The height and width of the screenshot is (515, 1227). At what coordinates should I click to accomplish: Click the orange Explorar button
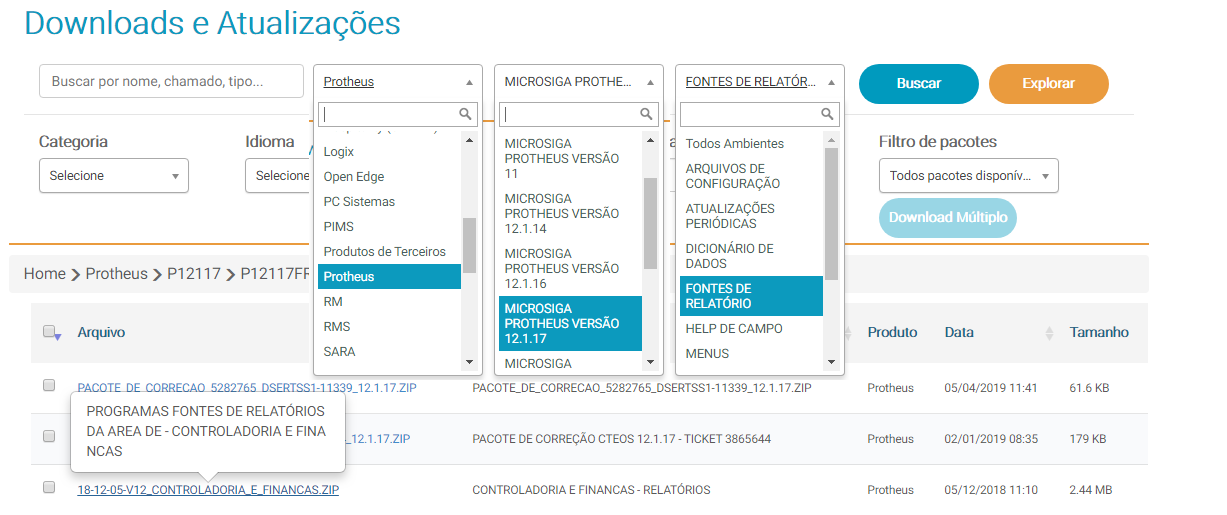coord(1048,84)
